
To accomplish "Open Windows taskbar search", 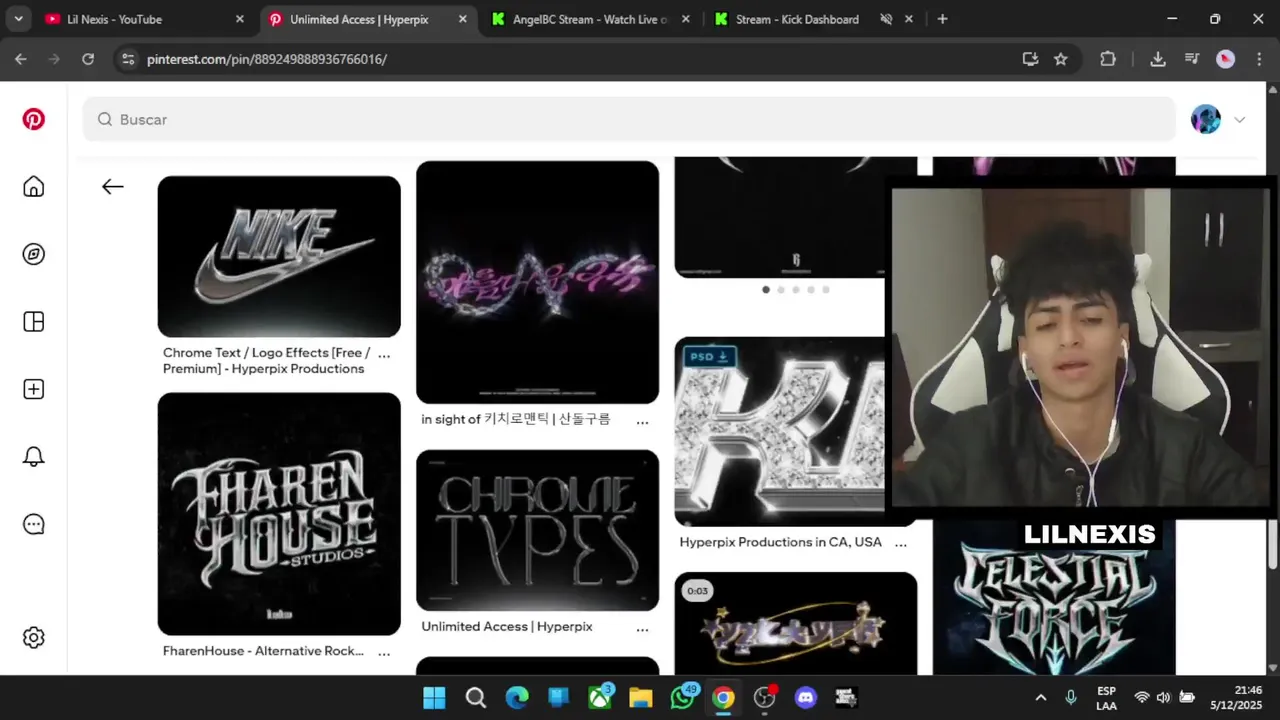I will 476,698.
